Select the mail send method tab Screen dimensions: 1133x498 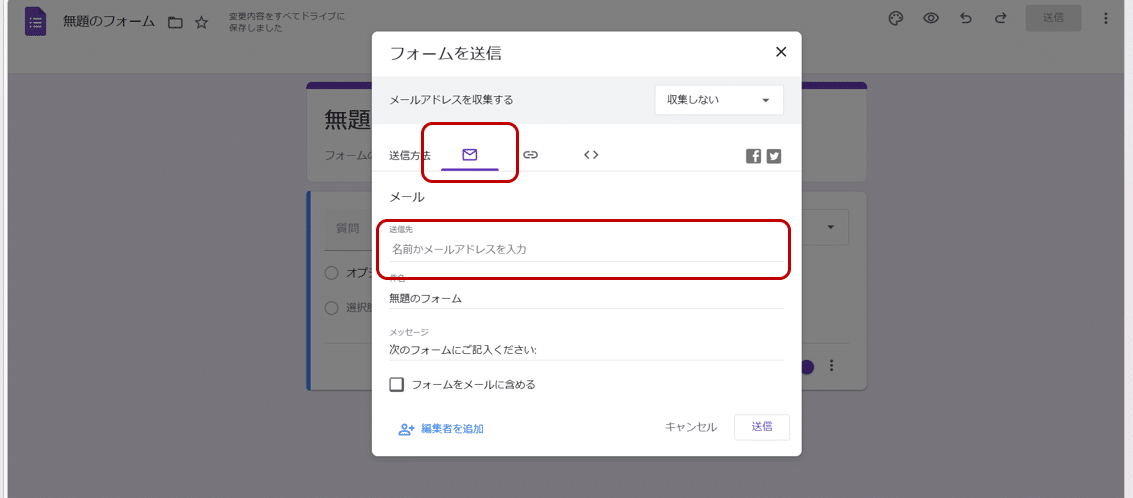click(470, 155)
